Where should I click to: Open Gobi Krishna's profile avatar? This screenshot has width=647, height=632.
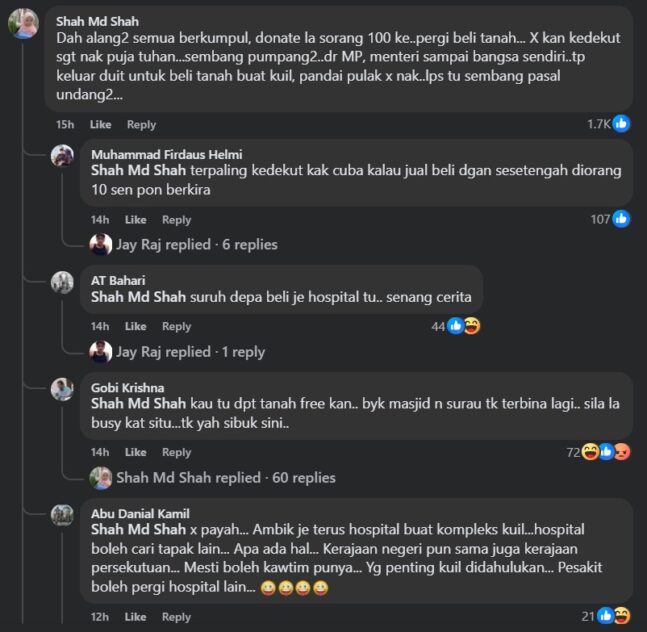62,389
